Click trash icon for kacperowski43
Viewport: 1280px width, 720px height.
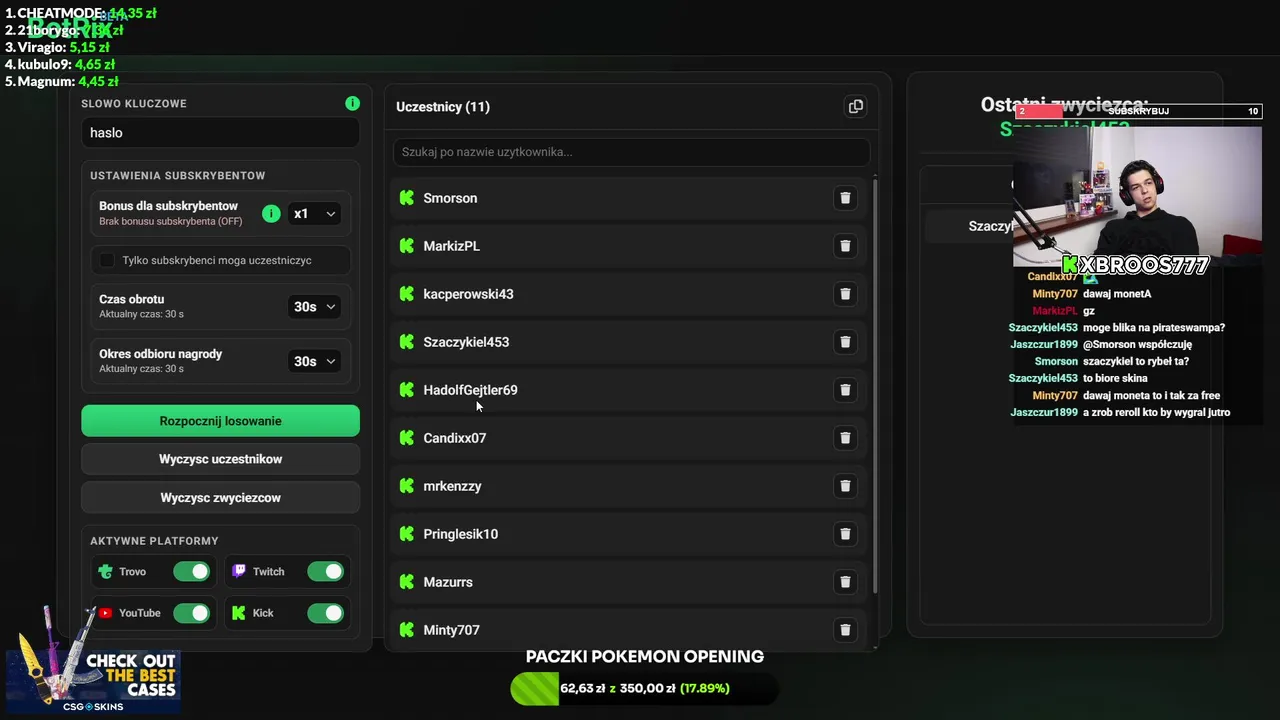[845, 294]
